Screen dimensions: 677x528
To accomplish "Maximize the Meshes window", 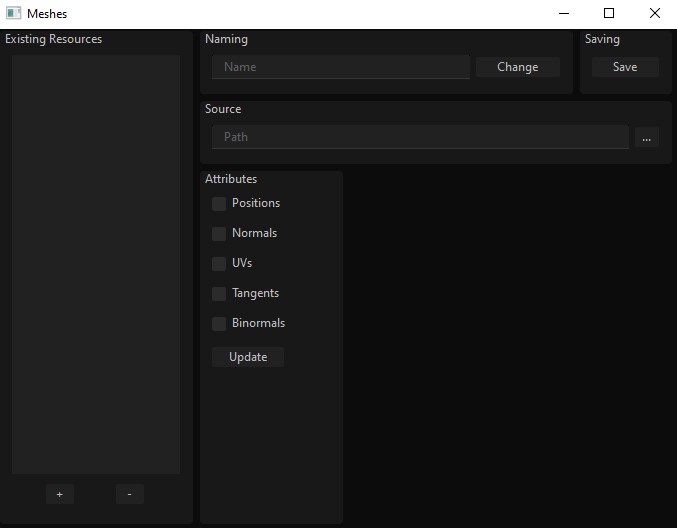I will (x=609, y=13).
